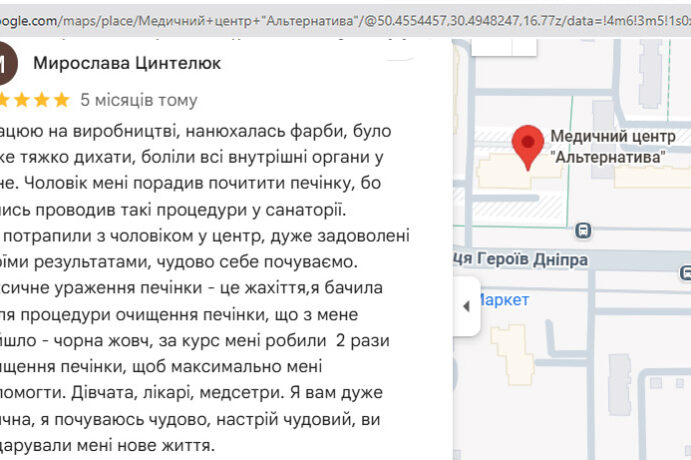
Task: Open Мирослава Цинтелюк reviewer profile
Action: coord(127,63)
